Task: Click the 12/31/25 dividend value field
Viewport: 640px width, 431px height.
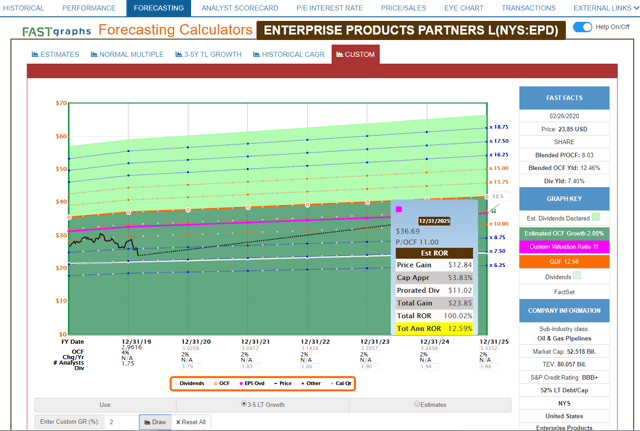Action: tap(489, 367)
